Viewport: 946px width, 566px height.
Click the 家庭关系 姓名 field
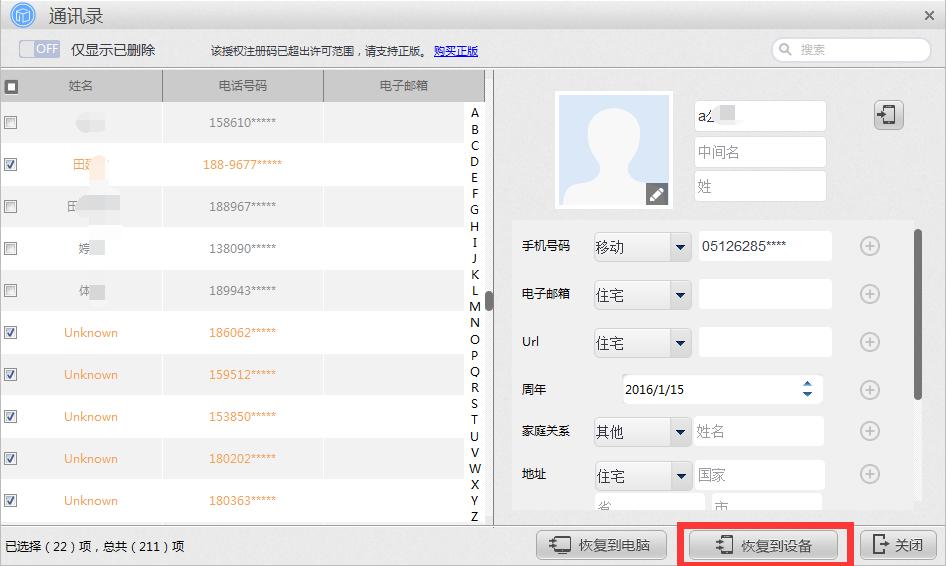tap(759, 431)
